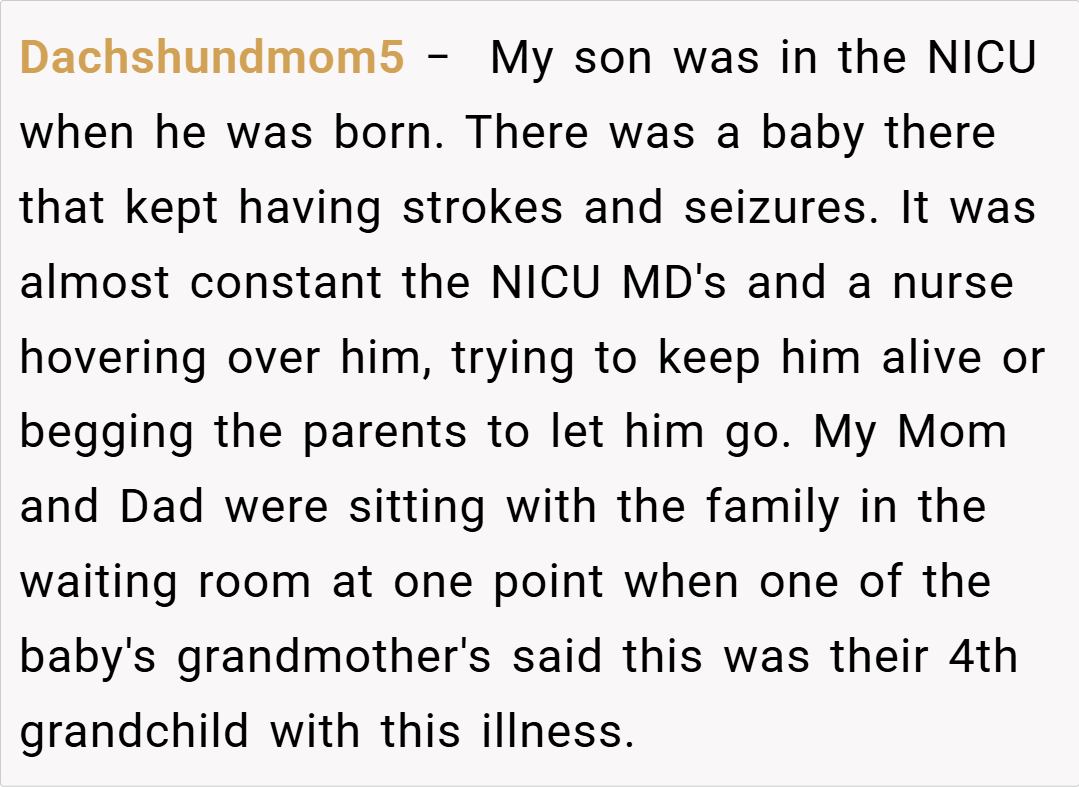Image resolution: width=1079 pixels, height=787 pixels.
Task: Click the word "born" in the comment
Action: 385,133
